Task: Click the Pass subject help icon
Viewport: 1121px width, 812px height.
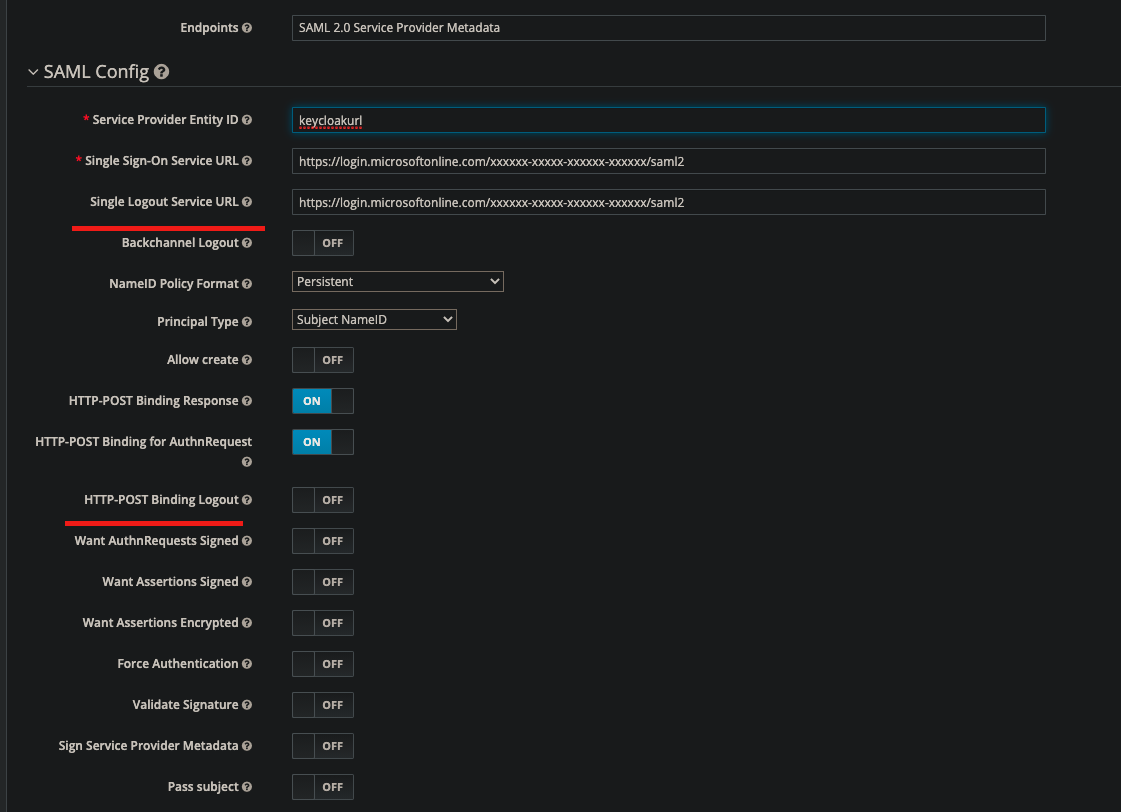Action: click(x=247, y=786)
